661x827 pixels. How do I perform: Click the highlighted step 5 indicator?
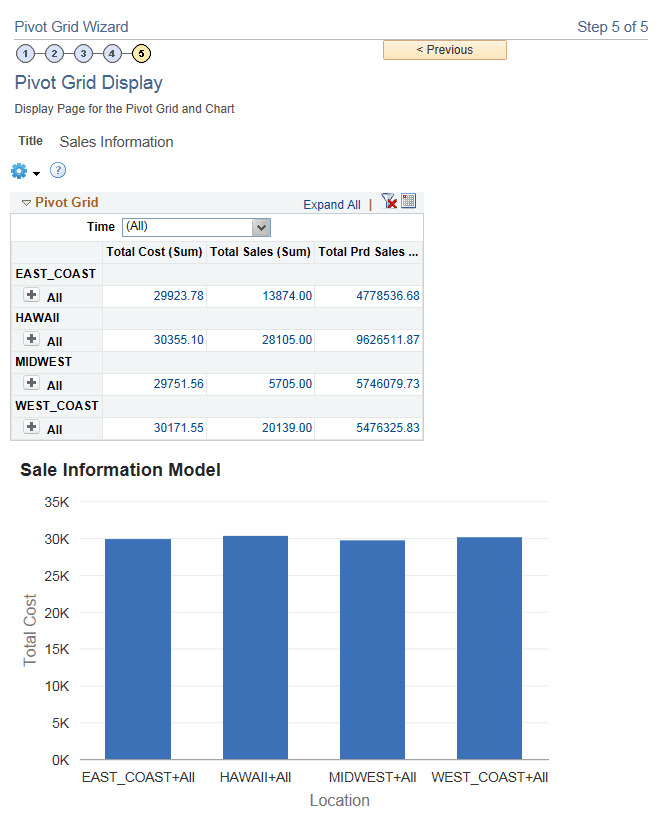(141, 53)
